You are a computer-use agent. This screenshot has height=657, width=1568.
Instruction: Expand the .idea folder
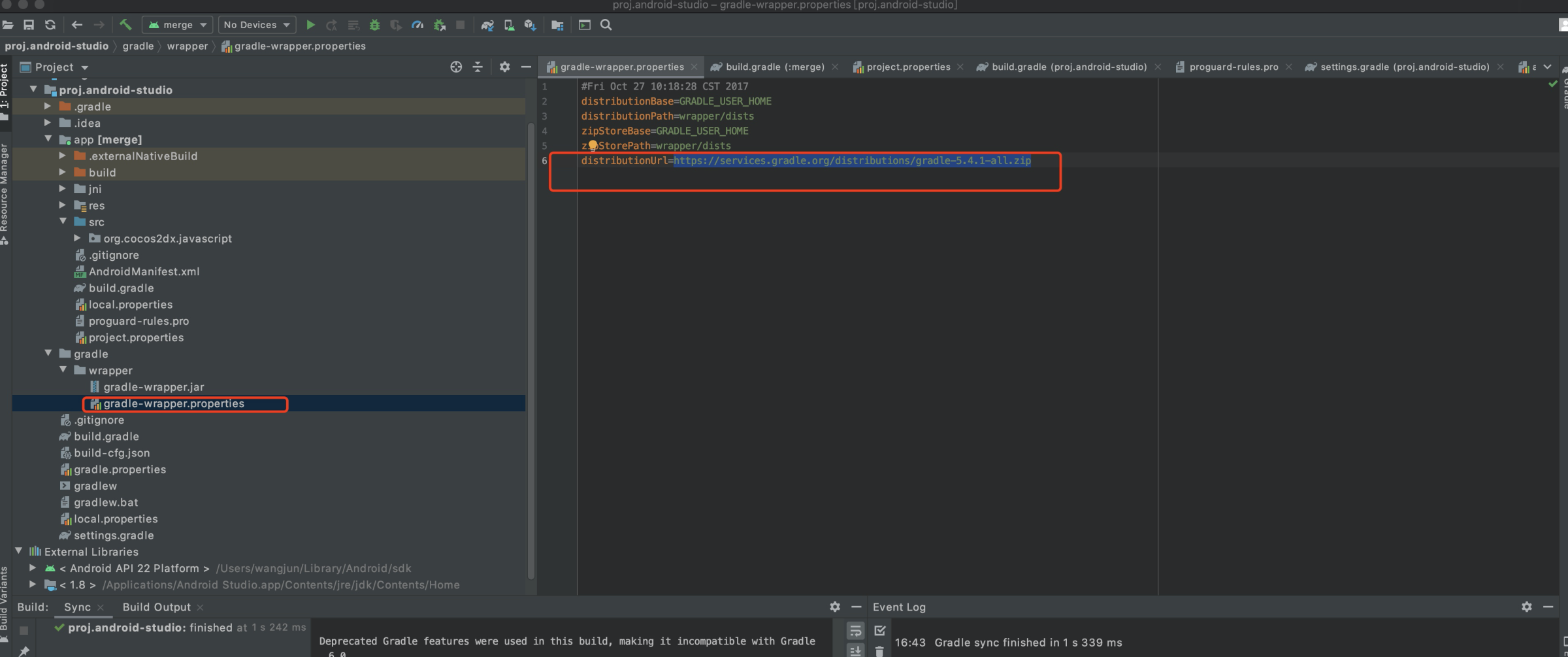(48, 122)
